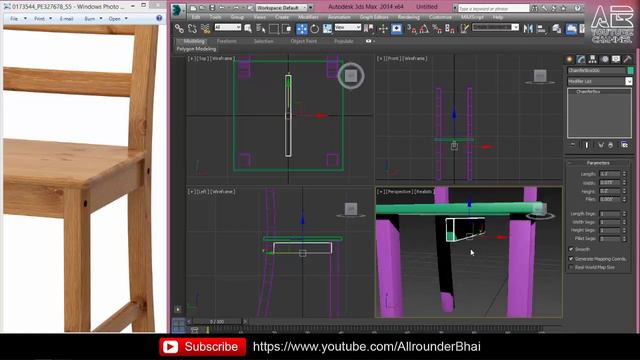Toggle the Percent Snap icon

coord(437,29)
